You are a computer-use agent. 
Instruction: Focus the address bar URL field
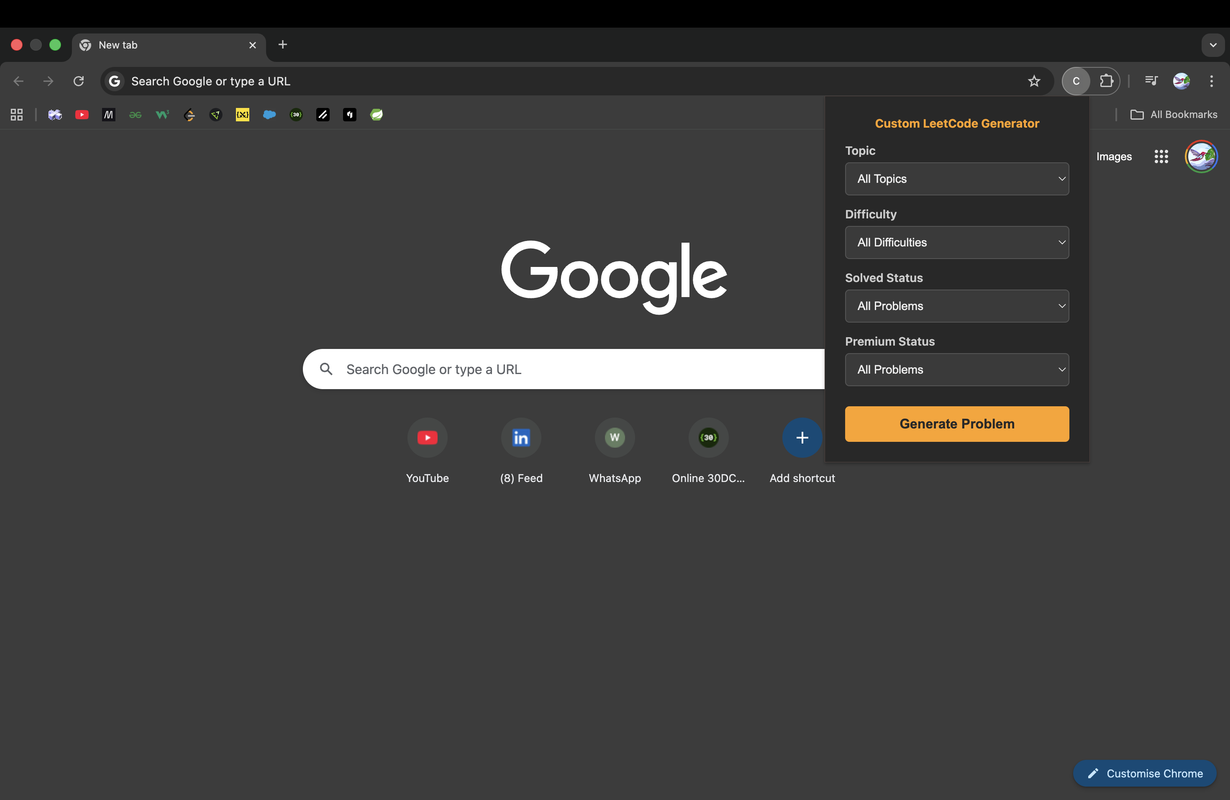[x=575, y=81]
